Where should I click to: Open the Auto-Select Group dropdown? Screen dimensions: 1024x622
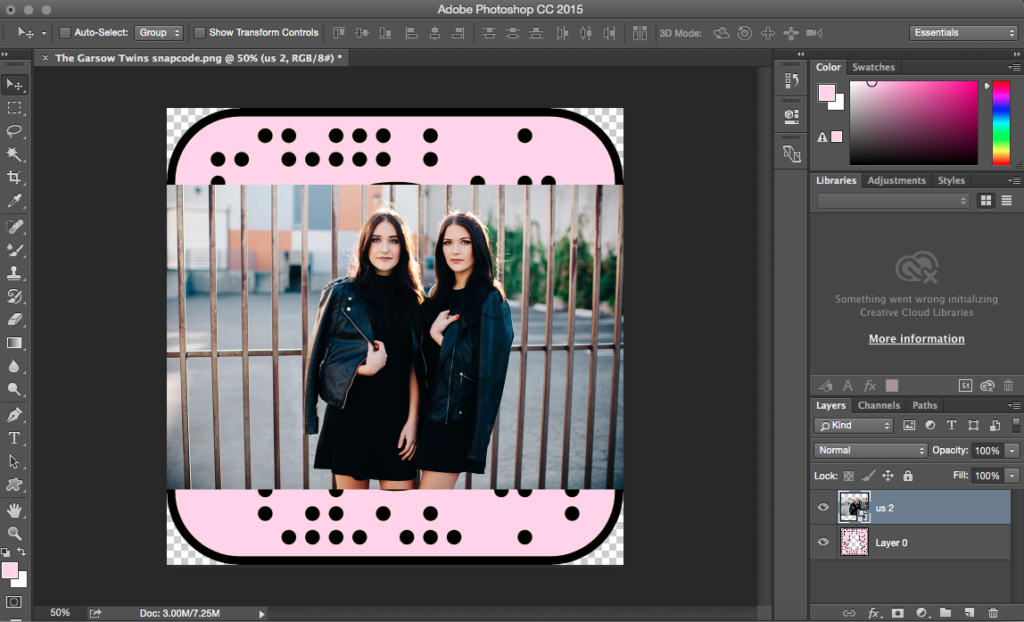pyautogui.click(x=159, y=33)
